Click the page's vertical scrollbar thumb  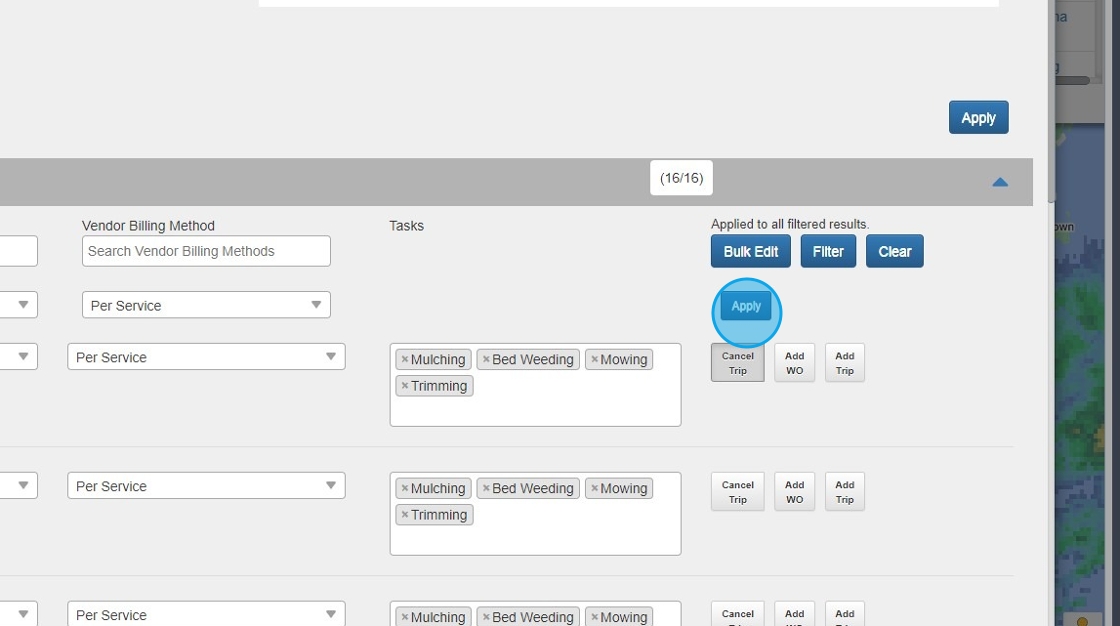[1051, 101]
